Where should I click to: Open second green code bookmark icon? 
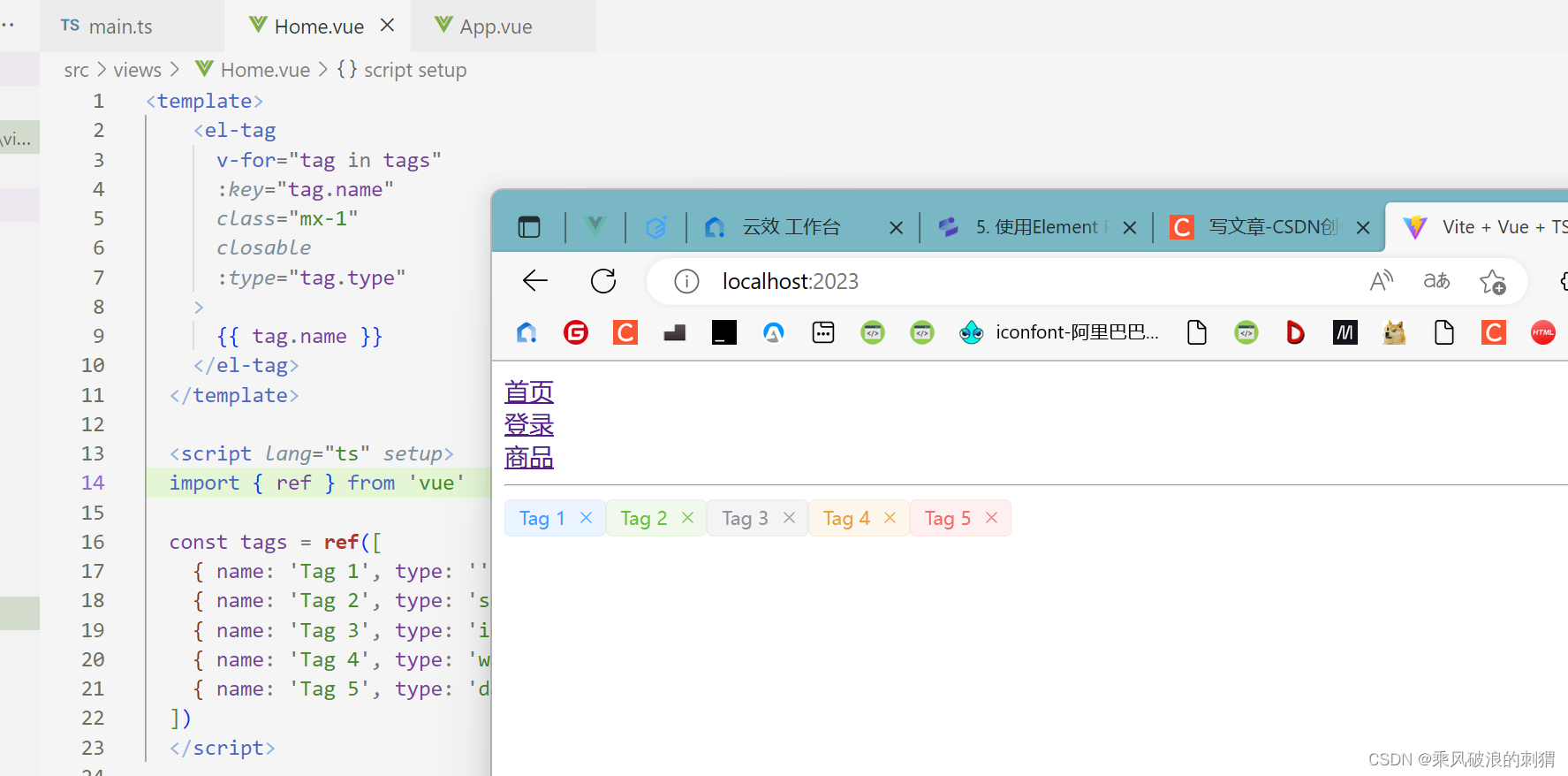tap(922, 332)
